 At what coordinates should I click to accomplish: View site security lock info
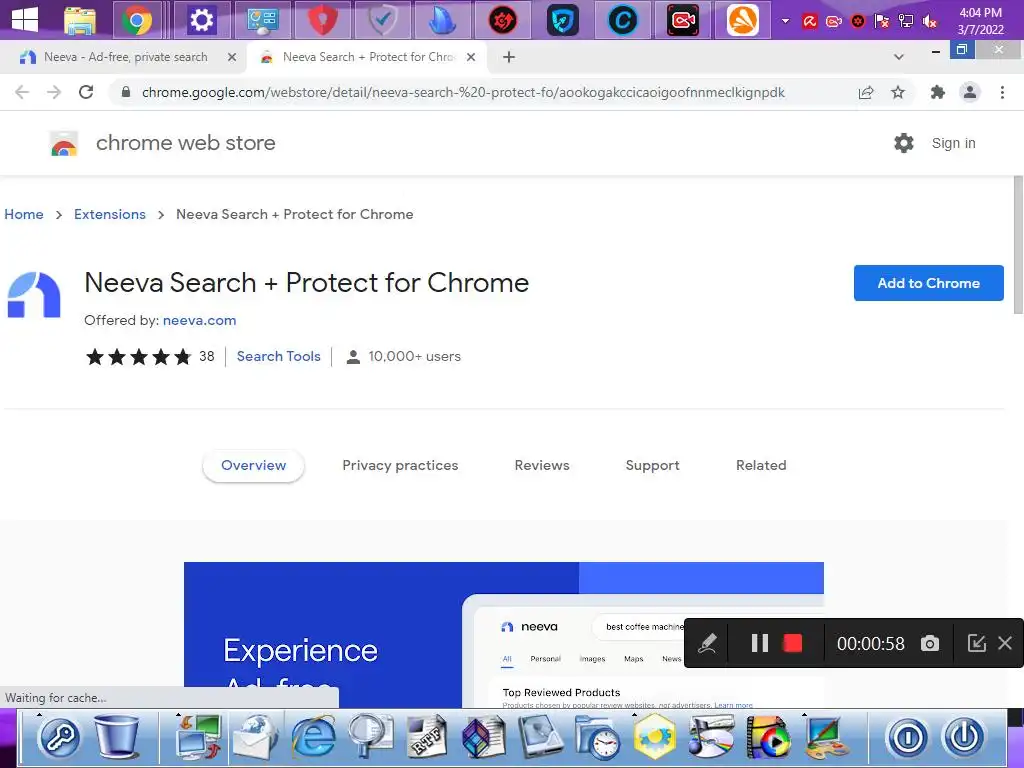click(x=126, y=92)
